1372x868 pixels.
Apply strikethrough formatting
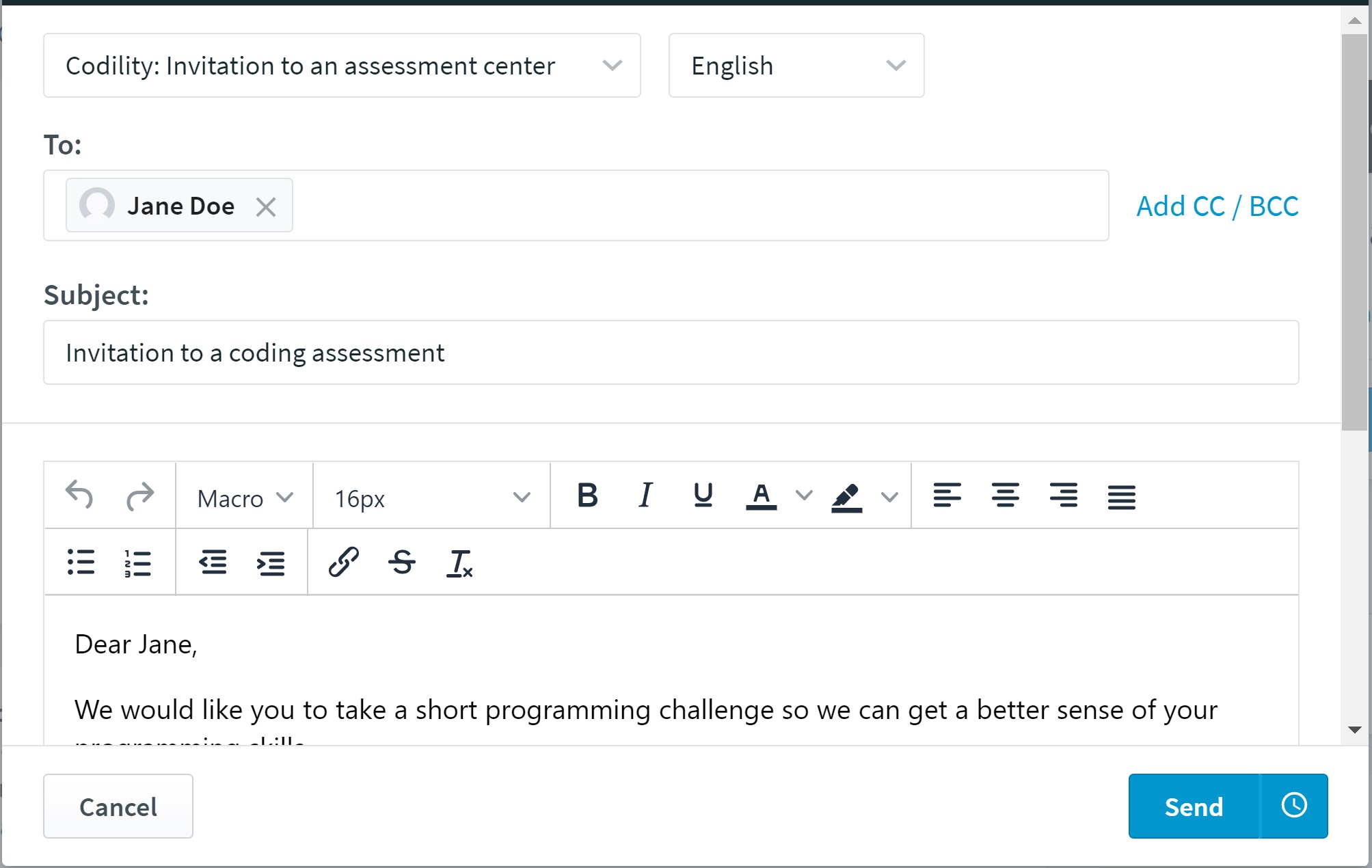pos(402,562)
